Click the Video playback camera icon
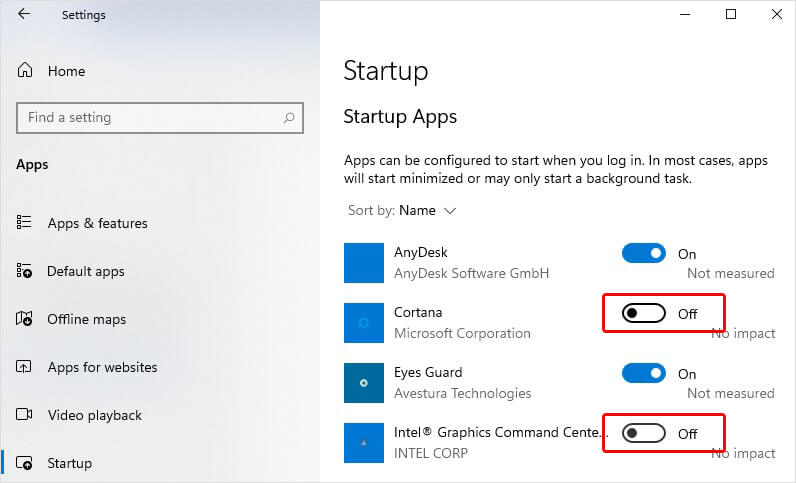This screenshot has height=483, width=796. pyautogui.click(x=24, y=414)
